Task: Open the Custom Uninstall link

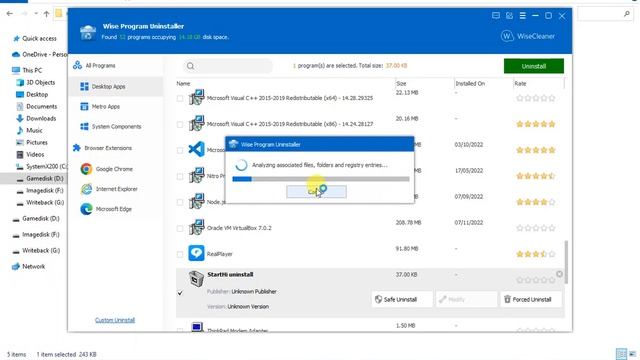Action: click(x=115, y=320)
